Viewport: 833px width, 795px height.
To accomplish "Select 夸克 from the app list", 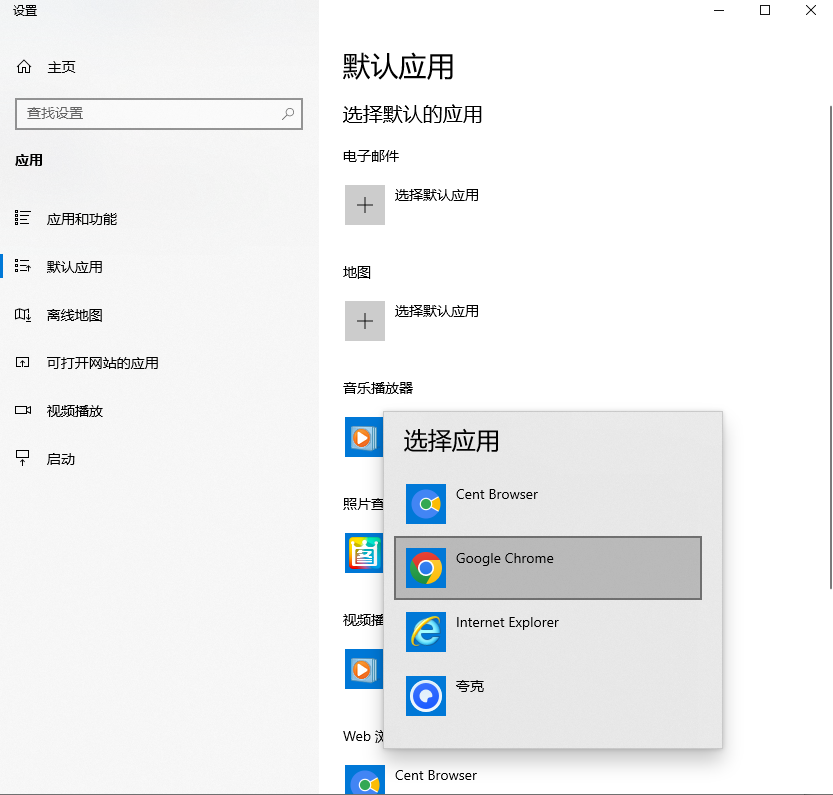I will (x=548, y=696).
